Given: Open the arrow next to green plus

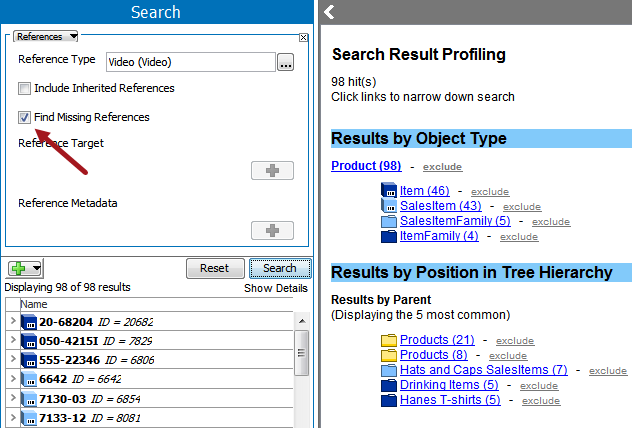Looking at the screenshot, I should (36, 268).
